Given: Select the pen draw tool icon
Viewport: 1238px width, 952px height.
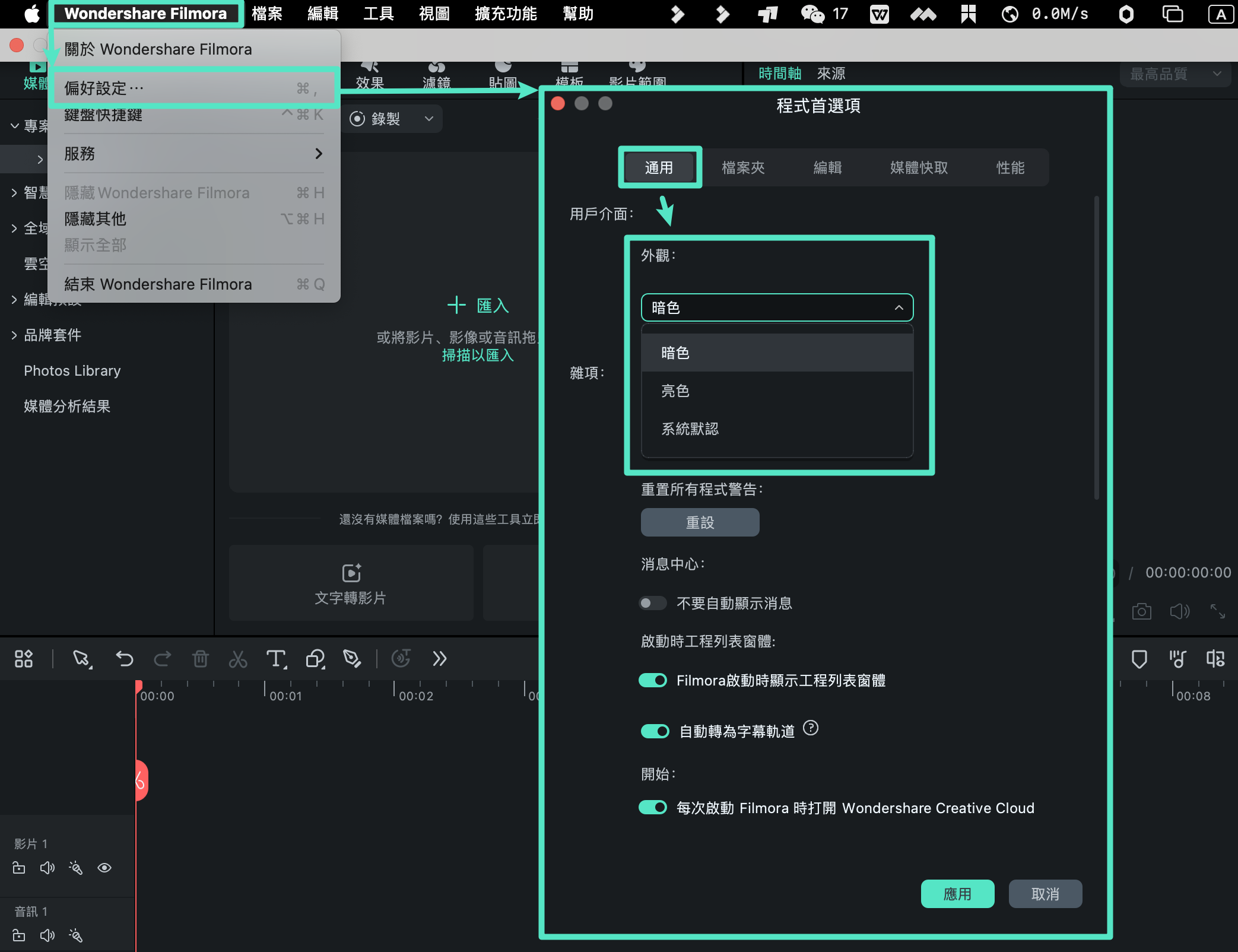Looking at the screenshot, I should (353, 659).
